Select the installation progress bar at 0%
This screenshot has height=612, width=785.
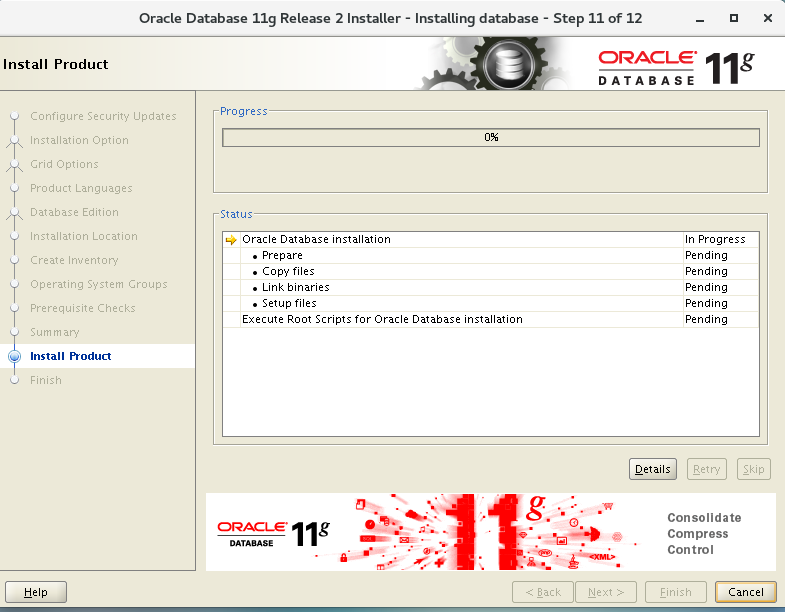[491, 137]
